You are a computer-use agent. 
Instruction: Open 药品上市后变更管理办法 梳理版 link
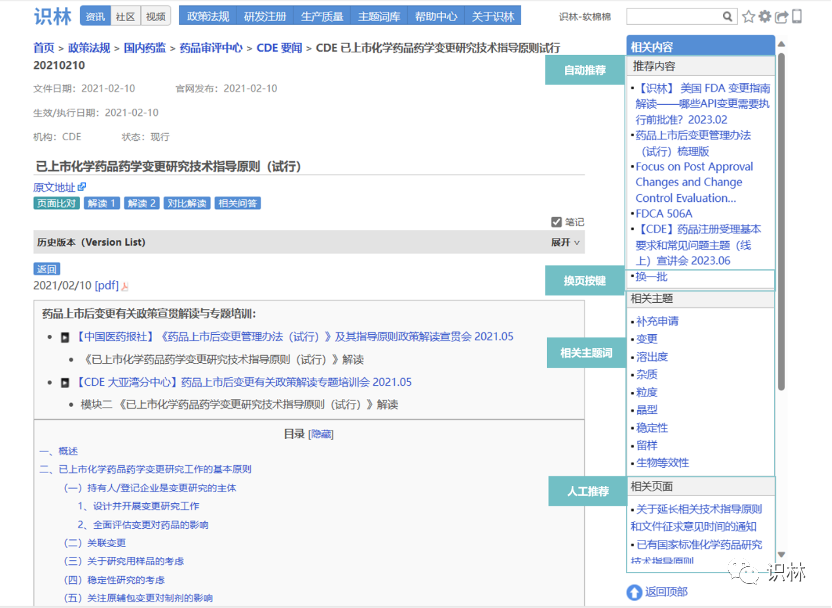pos(693,143)
